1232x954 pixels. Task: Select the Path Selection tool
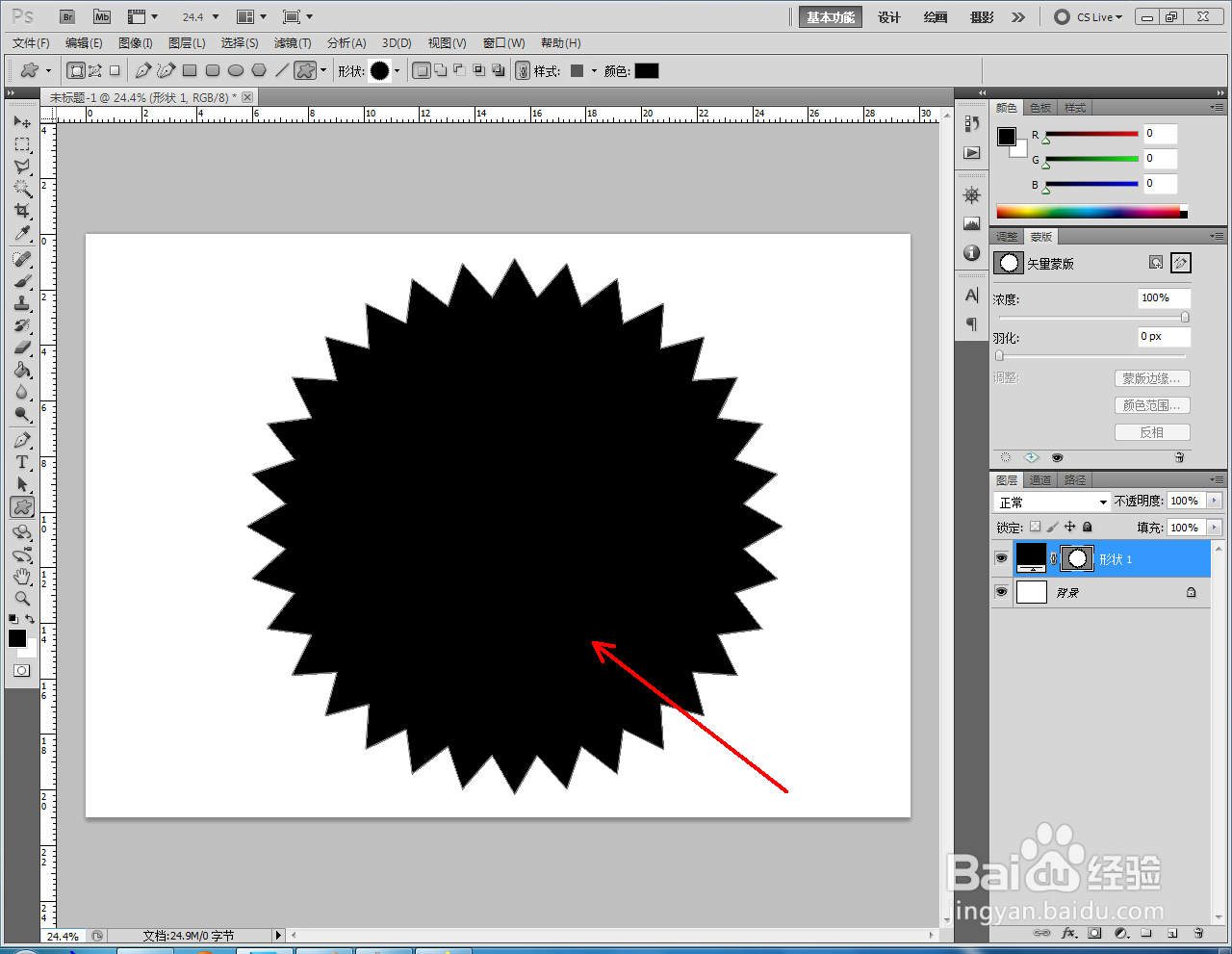(x=22, y=484)
